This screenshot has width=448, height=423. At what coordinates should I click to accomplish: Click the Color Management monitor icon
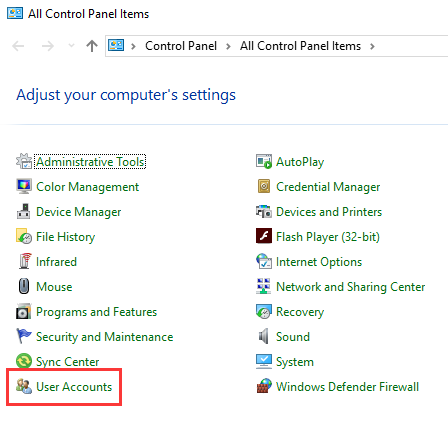(x=24, y=186)
